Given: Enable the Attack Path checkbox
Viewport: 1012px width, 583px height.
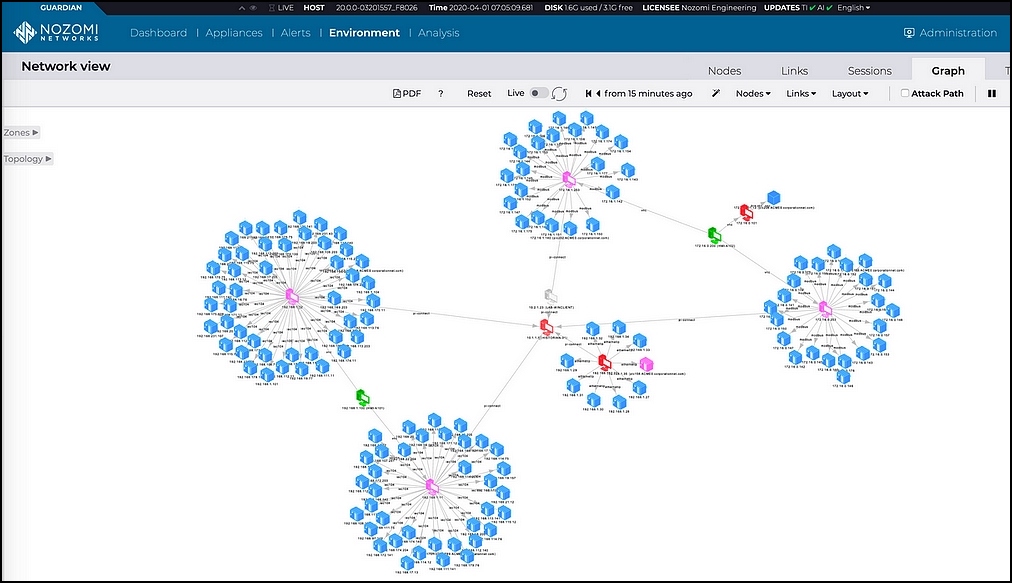Looking at the screenshot, I should click(x=905, y=93).
